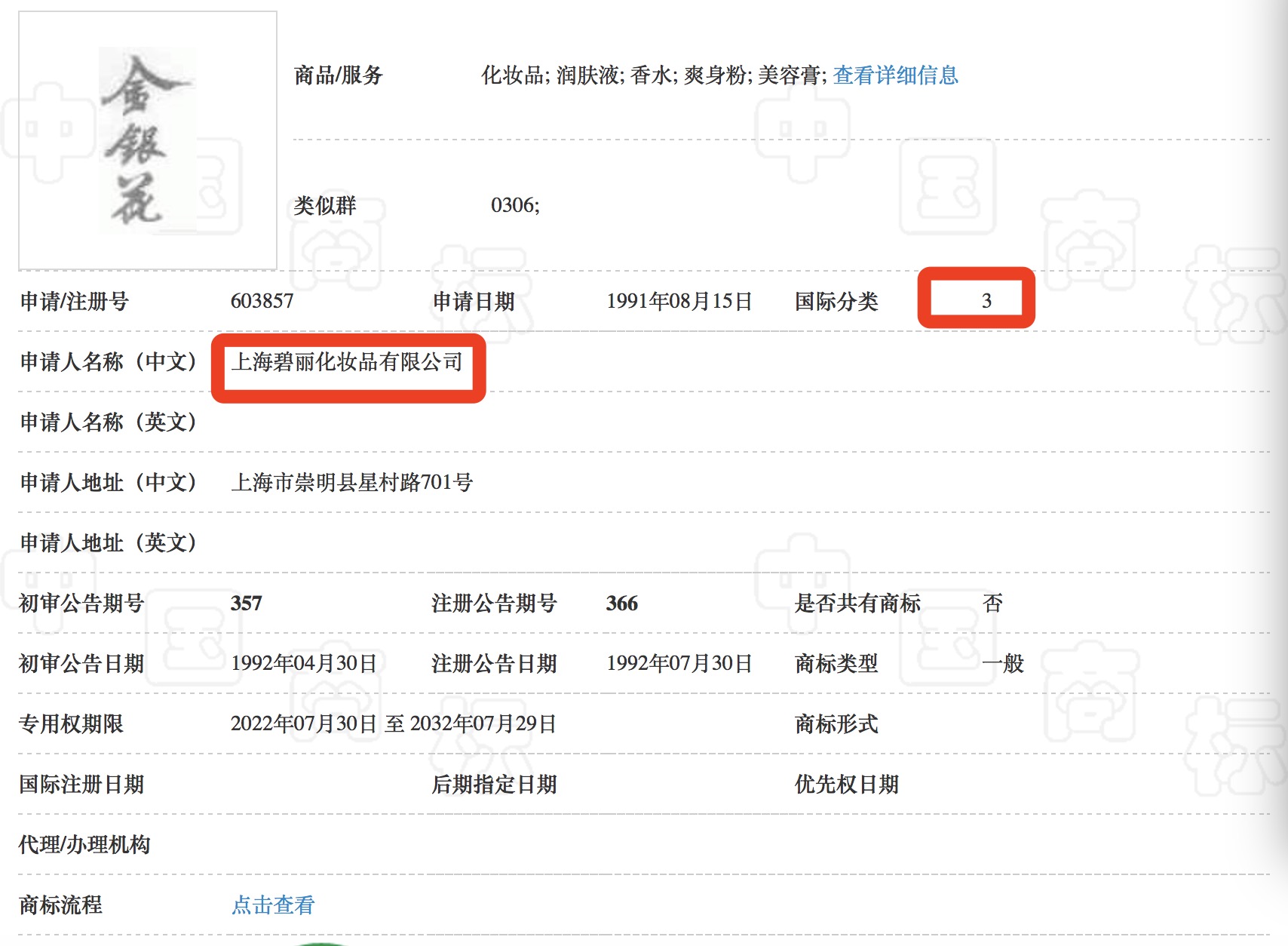Select exclusive right period 2022年07月30日 至 2032年07月29日
The image size is (1288, 946).
393,723
